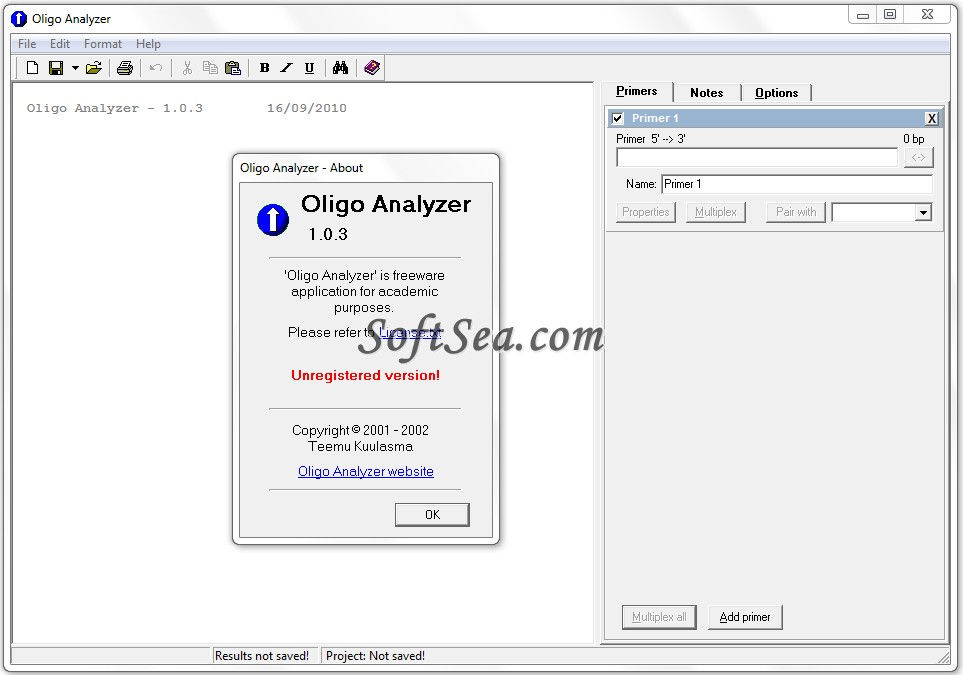Remove Primer 1 with its X button
The height and width of the screenshot is (675, 963).
coord(932,119)
